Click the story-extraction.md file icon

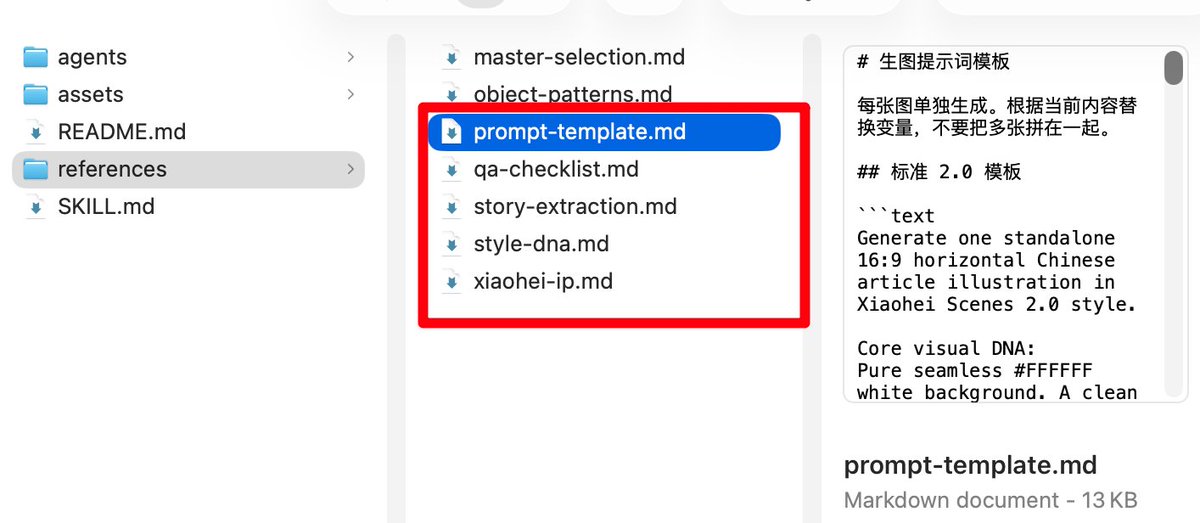click(452, 207)
